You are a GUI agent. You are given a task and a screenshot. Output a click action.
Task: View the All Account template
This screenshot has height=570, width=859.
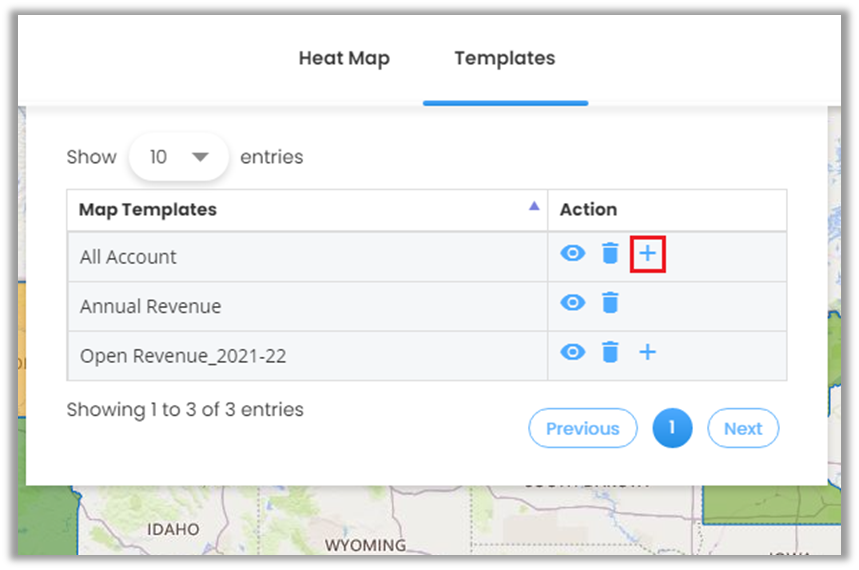coord(572,254)
